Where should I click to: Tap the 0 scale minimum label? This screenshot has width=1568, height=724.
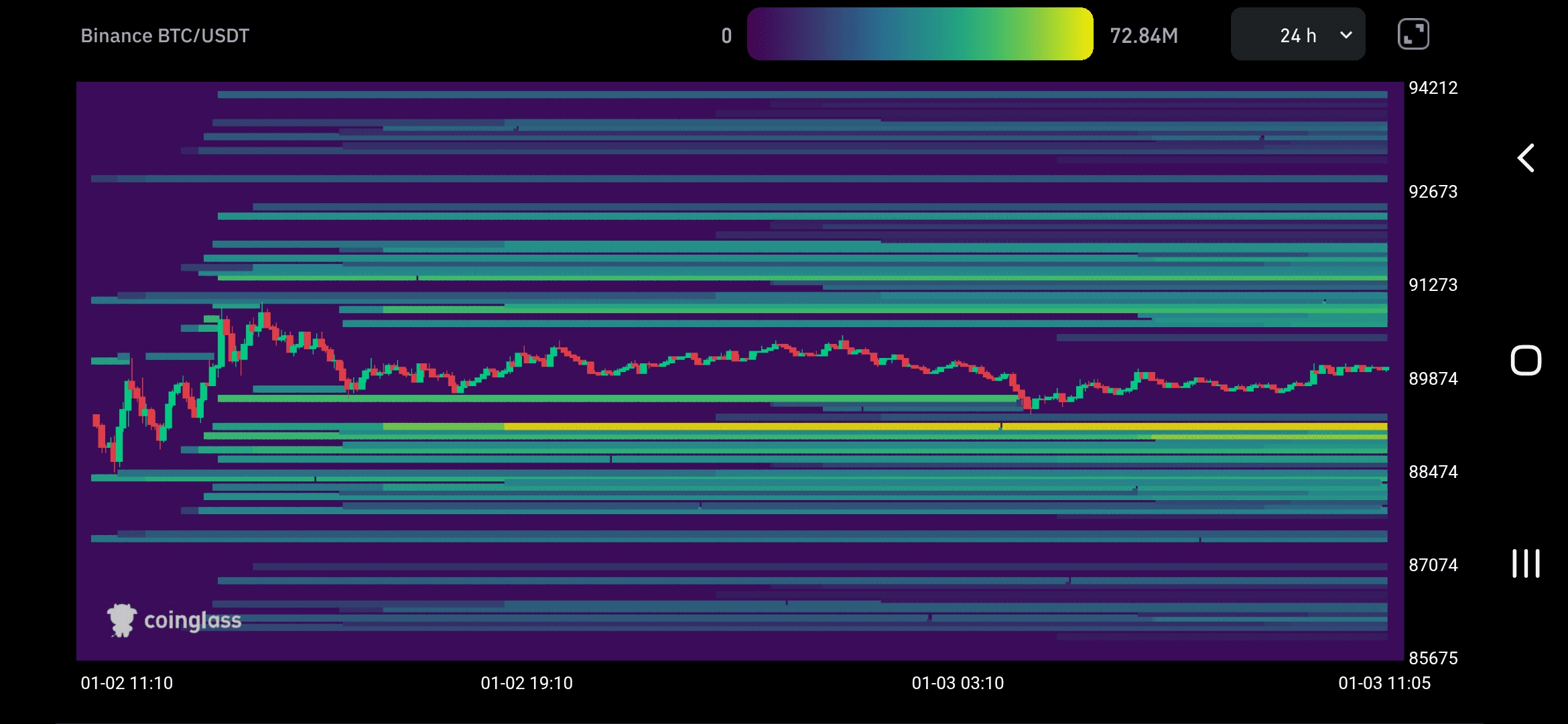[726, 36]
